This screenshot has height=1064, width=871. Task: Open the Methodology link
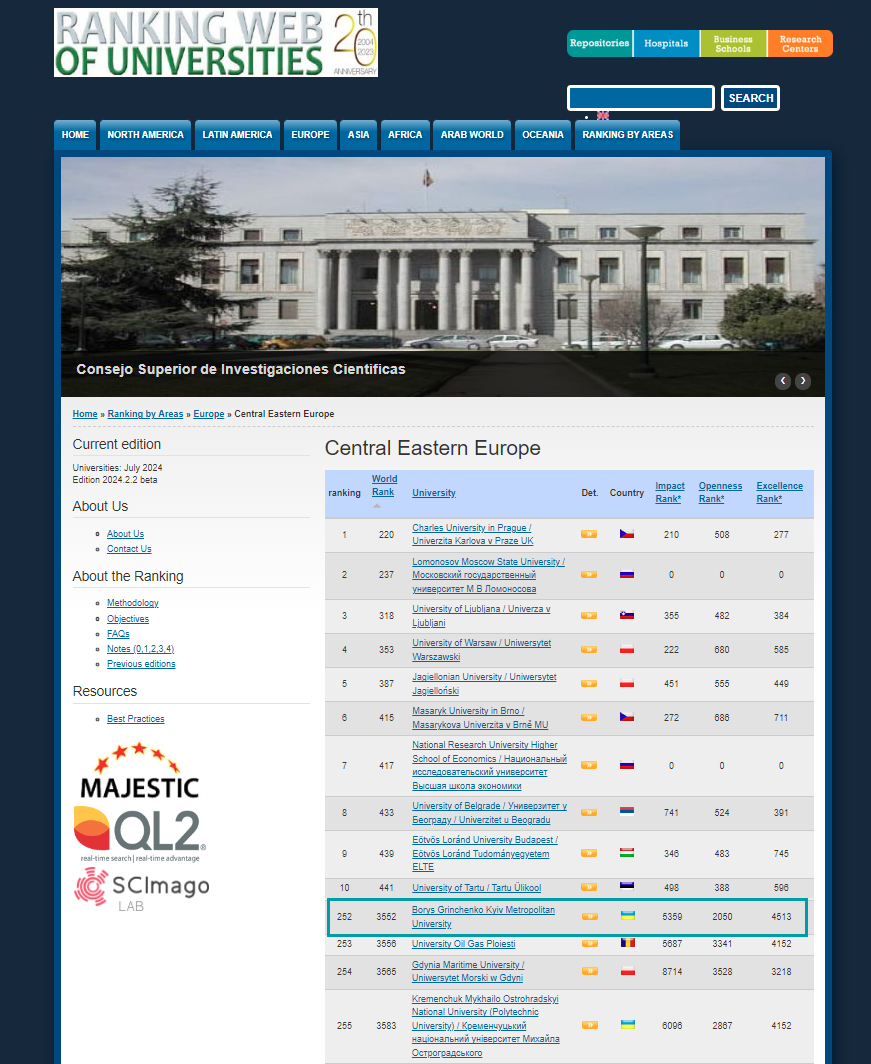point(133,603)
